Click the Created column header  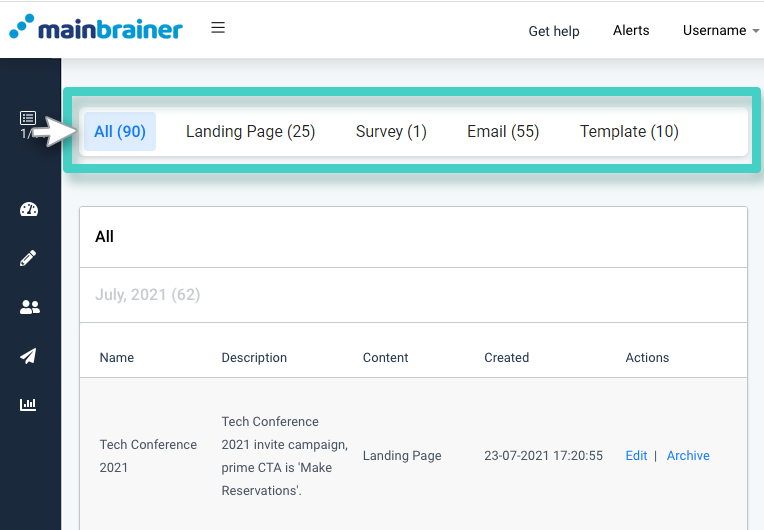(506, 358)
